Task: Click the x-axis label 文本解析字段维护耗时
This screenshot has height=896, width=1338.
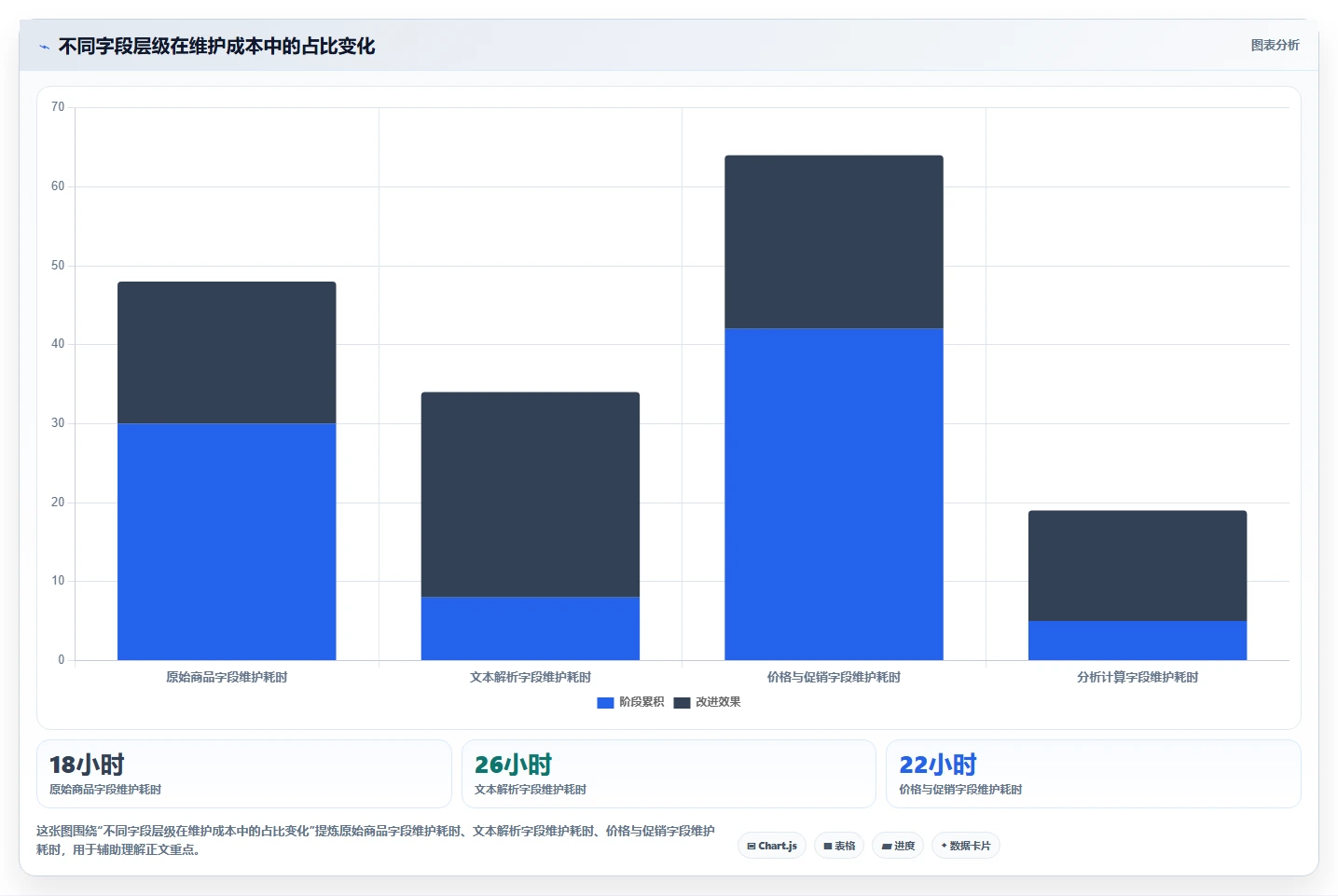Action: pyautogui.click(x=531, y=677)
